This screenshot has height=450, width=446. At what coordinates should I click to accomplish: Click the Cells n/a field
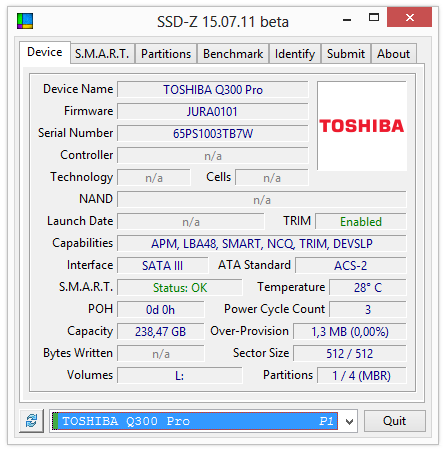click(272, 178)
